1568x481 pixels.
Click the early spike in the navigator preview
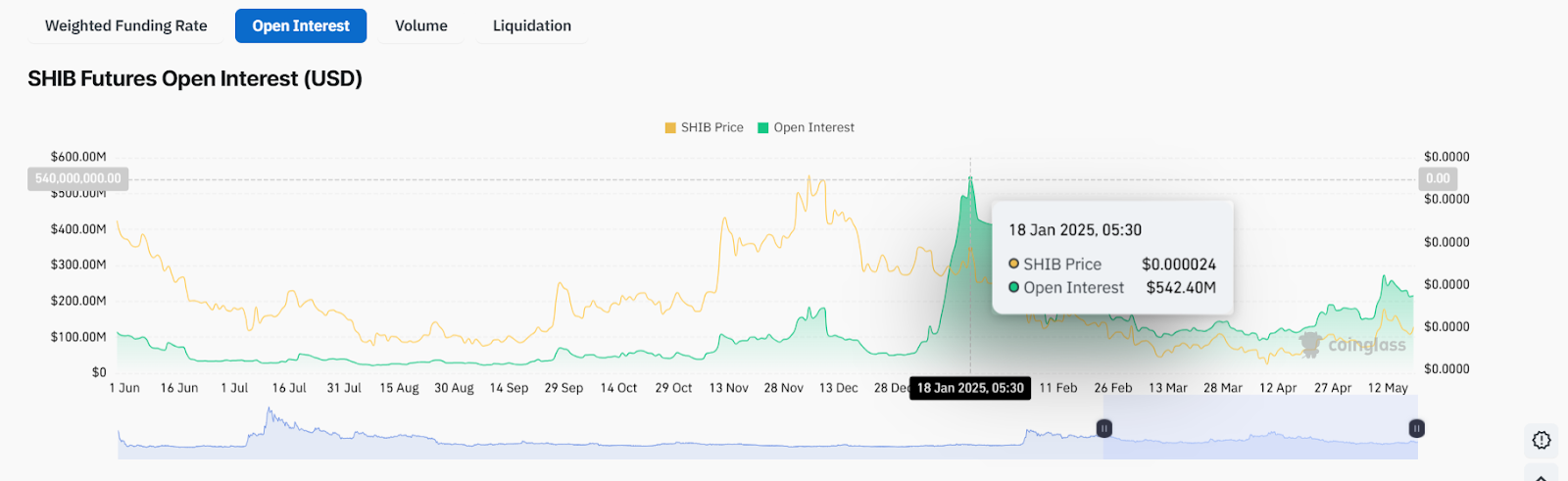click(x=270, y=419)
